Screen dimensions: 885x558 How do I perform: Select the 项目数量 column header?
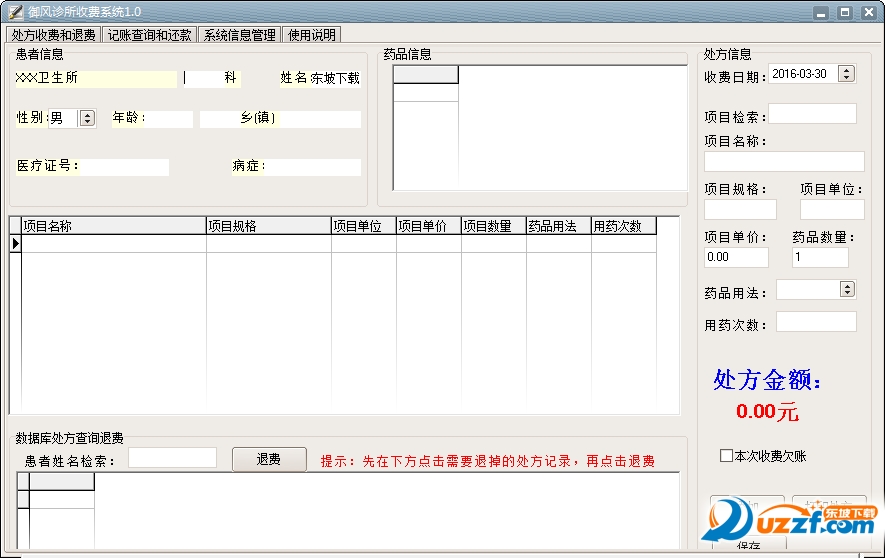point(493,226)
